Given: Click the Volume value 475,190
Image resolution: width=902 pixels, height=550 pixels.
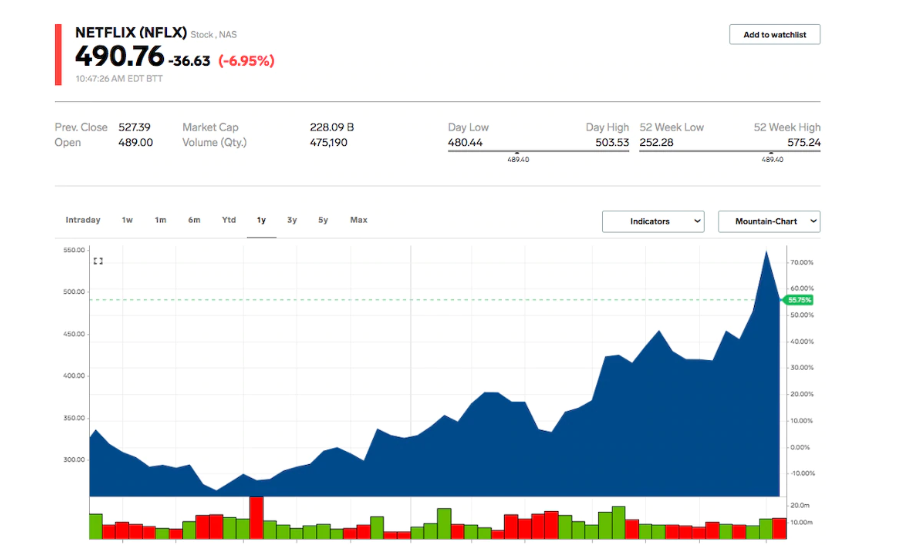Looking at the screenshot, I should click(328, 143).
